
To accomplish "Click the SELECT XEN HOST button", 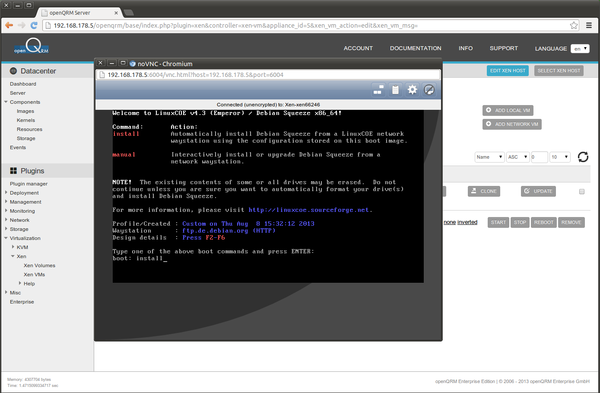I will [559, 70].
